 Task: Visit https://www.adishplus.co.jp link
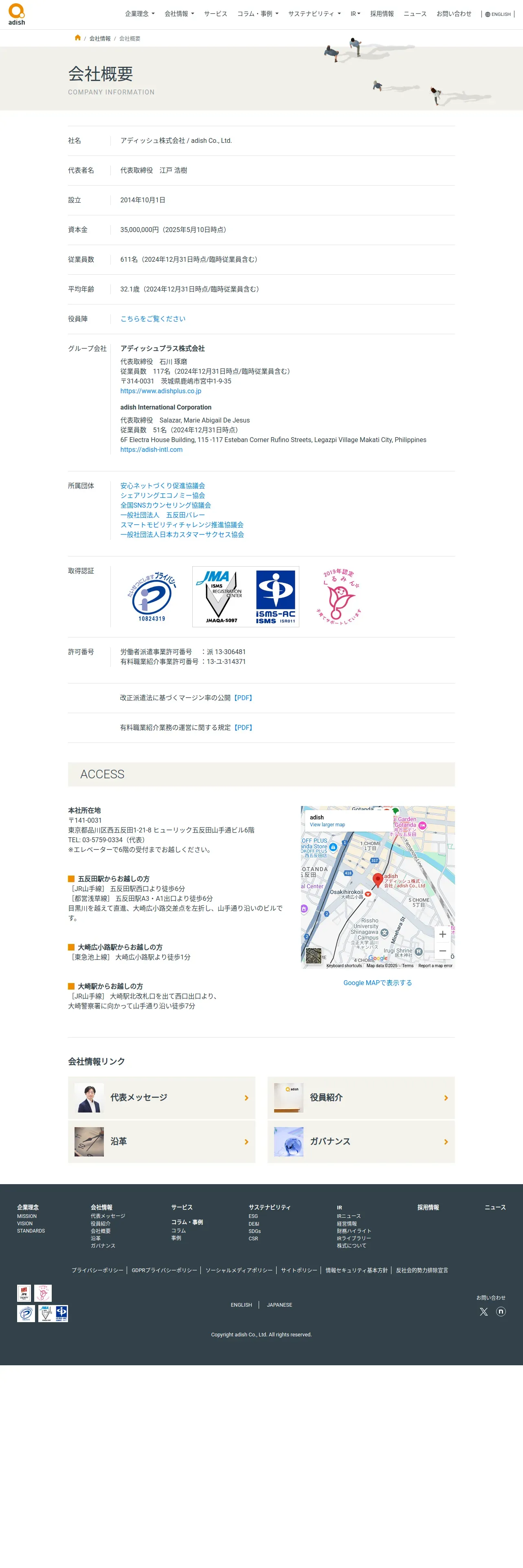tap(161, 391)
